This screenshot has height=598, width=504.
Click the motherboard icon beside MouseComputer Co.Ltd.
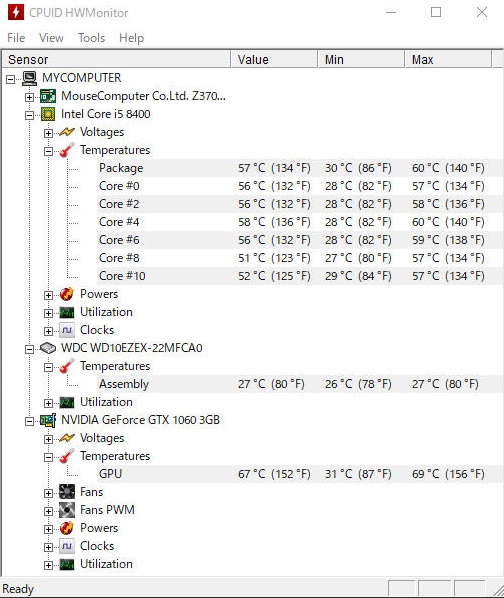point(48,96)
